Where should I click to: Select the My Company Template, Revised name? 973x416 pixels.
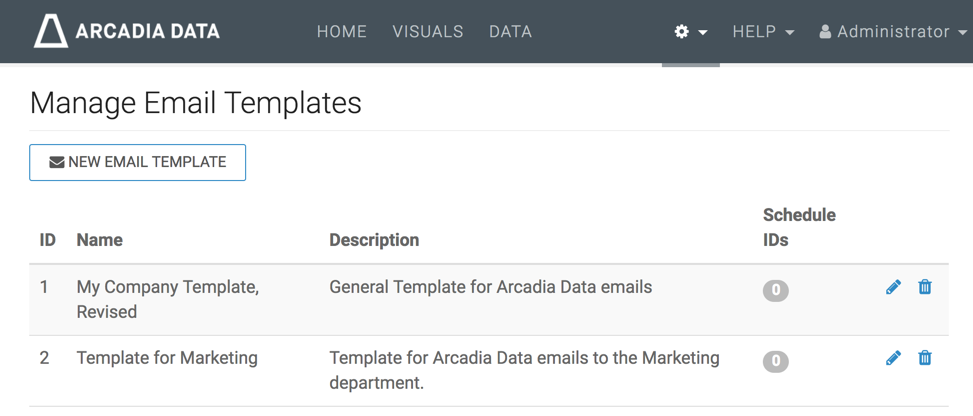coord(167,299)
